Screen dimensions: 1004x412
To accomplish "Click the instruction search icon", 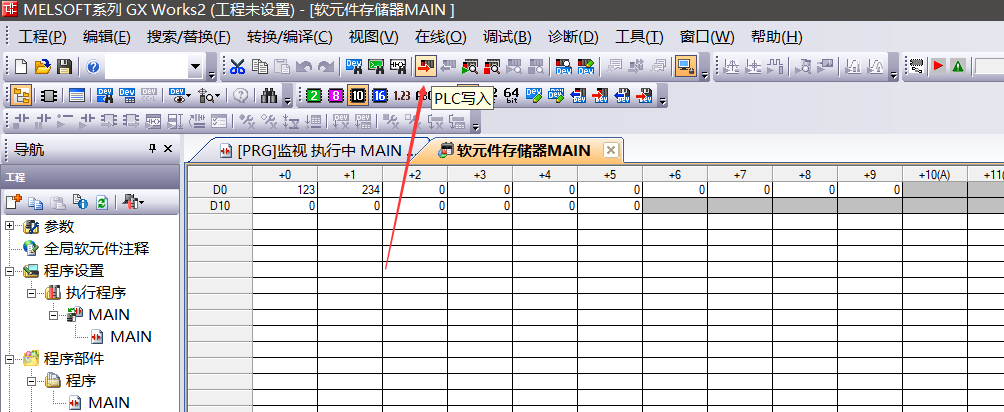I will coord(376,66).
